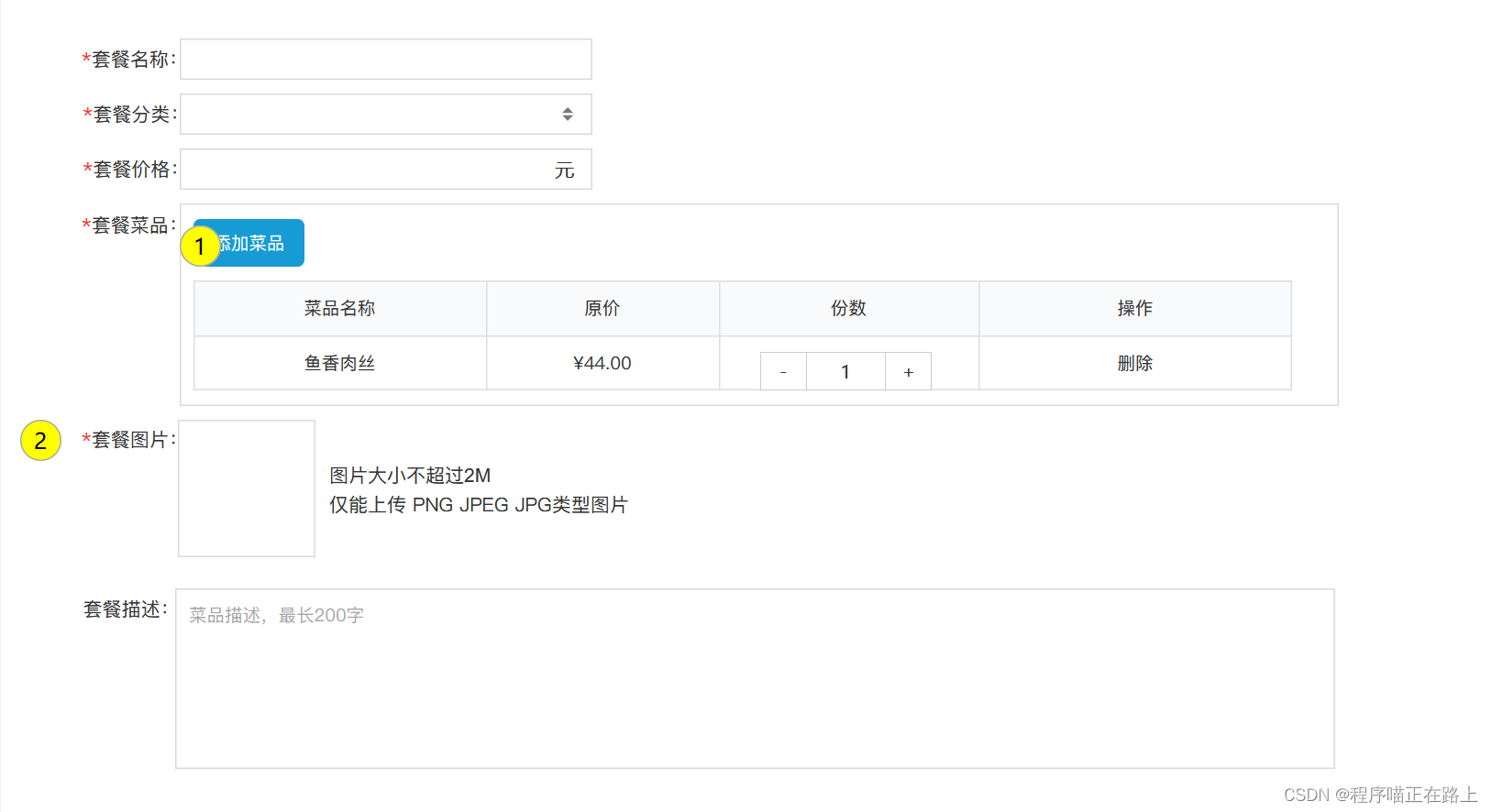Click the 图片大小不超过2M hint text
Image resolution: width=1492 pixels, height=812 pixels.
[410, 475]
